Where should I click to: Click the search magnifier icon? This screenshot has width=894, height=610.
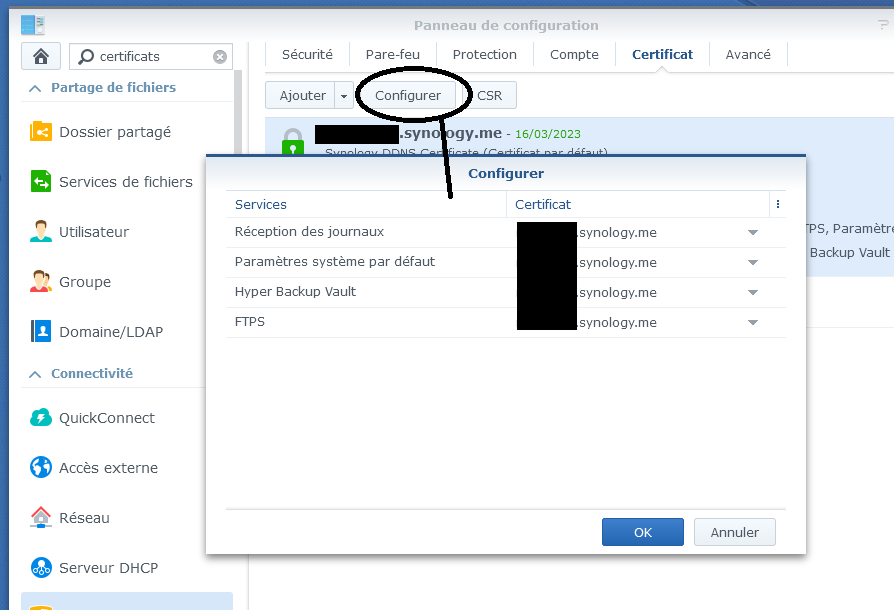[x=86, y=56]
